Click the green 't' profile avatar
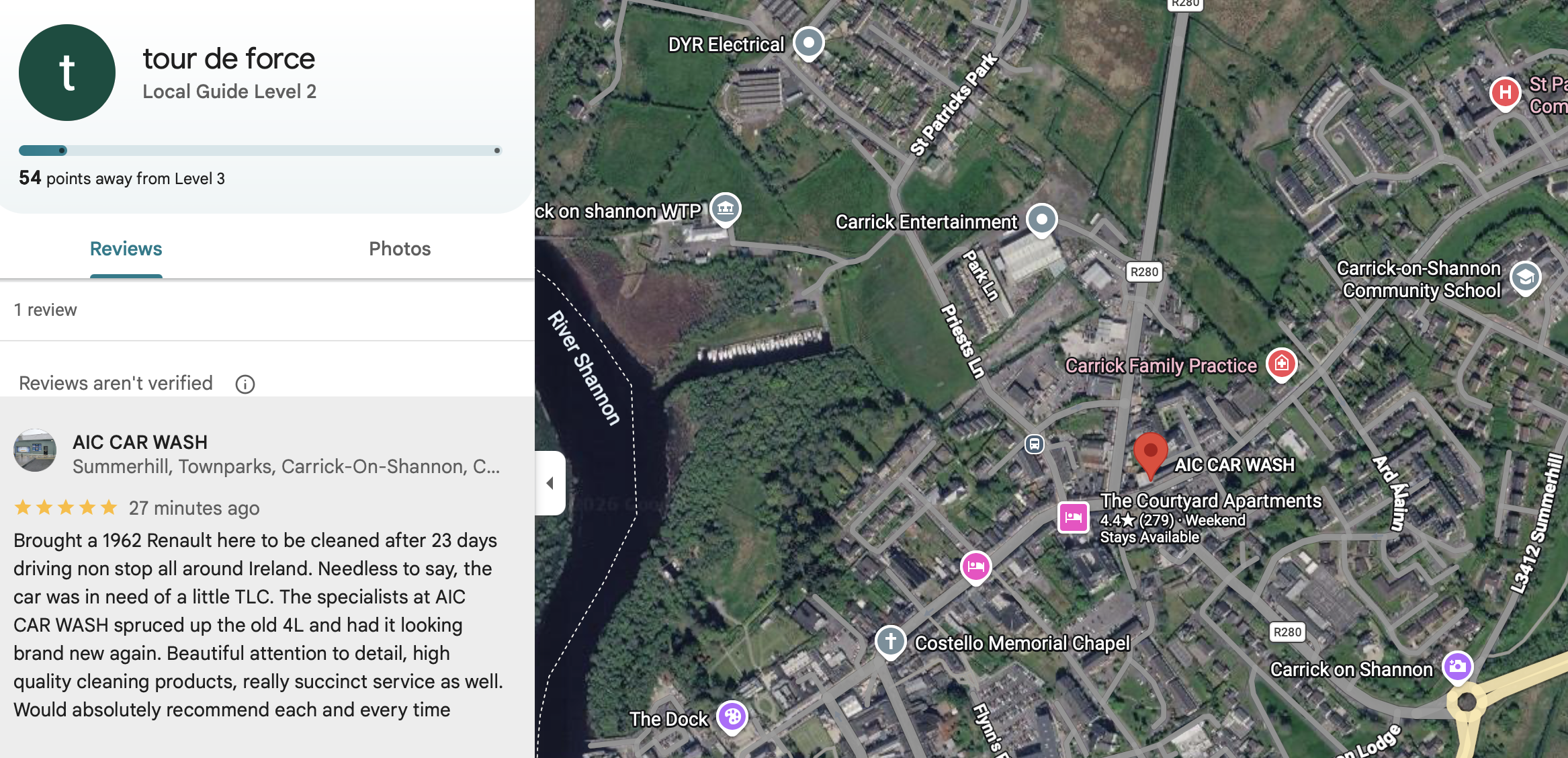This screenshot has height=758, width=1568. (x=67, y=73)
